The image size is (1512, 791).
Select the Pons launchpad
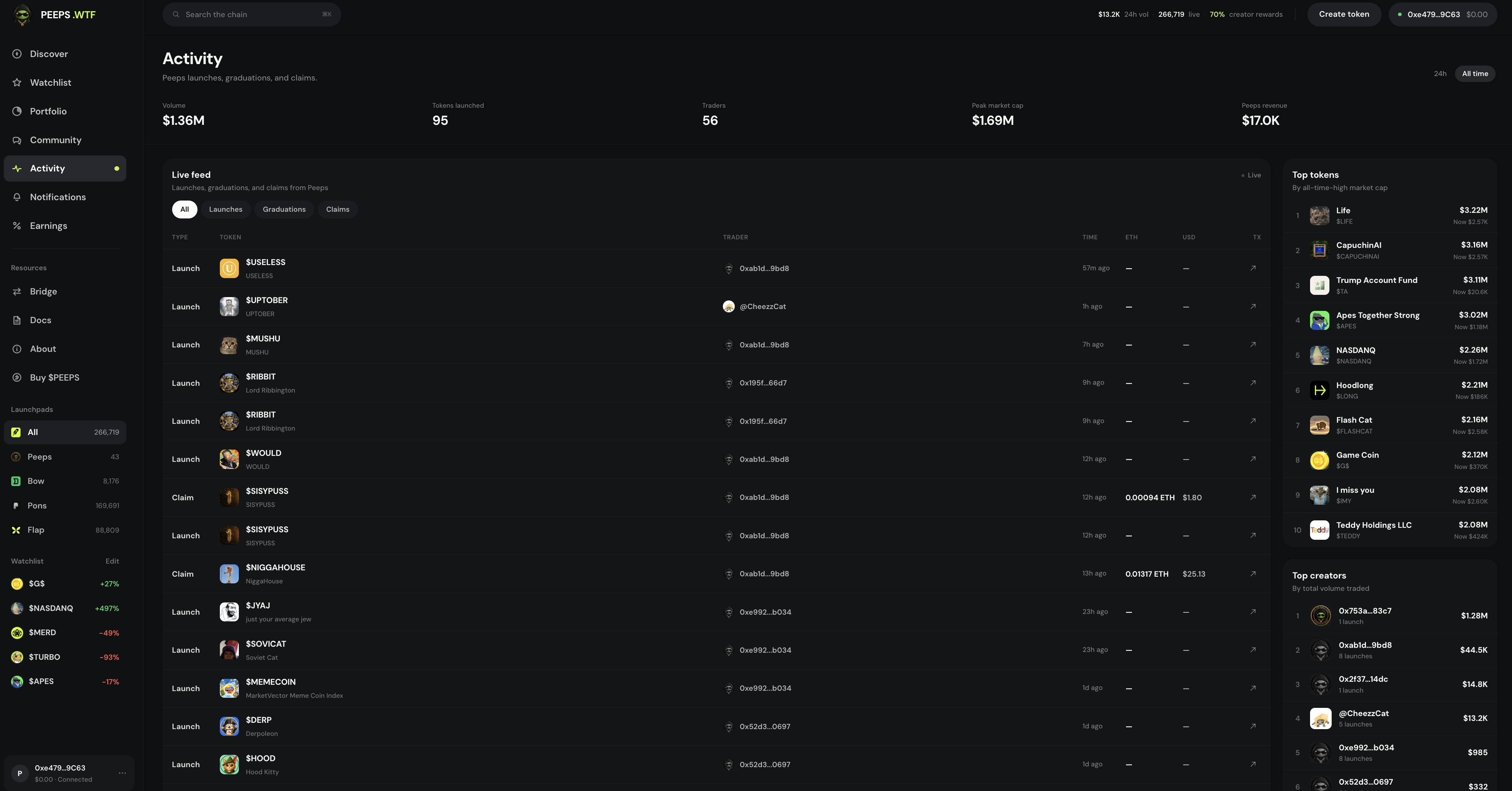(65, 505)
